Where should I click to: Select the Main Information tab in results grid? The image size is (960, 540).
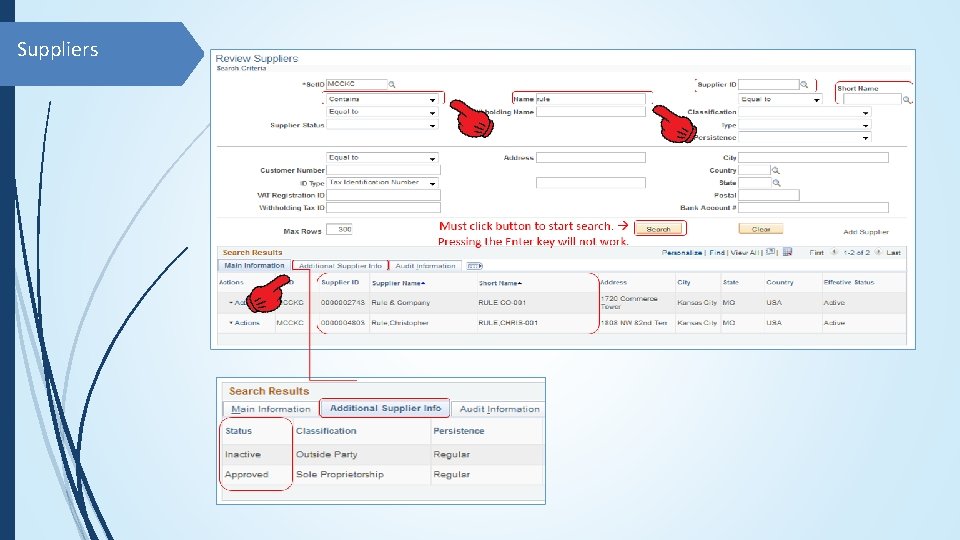[254, 266]
